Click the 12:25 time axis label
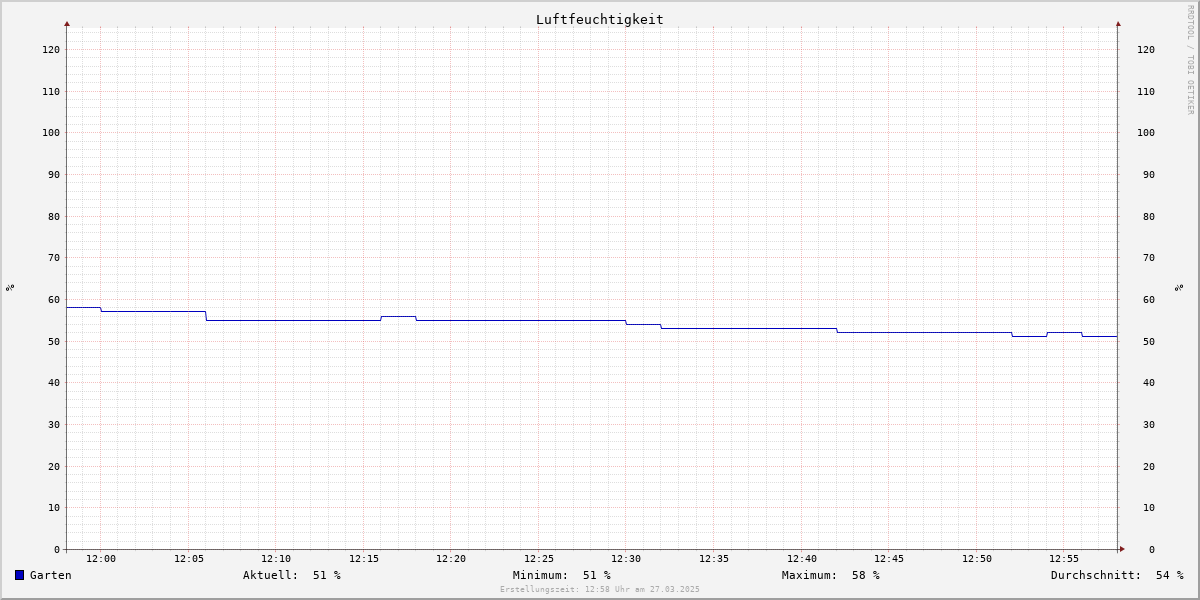Viewport: 1200px width, 600px height. tap(539, 559)
